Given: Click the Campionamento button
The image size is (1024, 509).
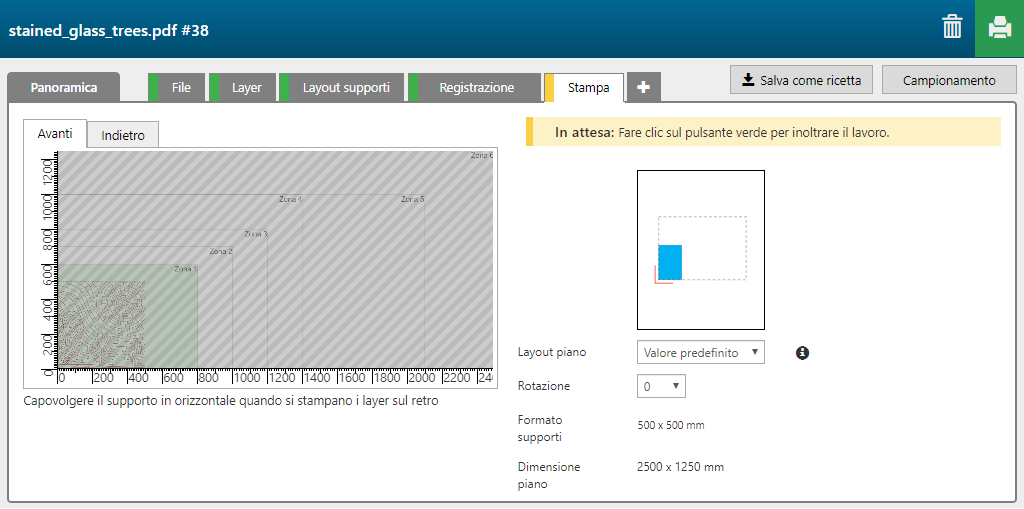Looking at the screenshot, I should pos(949,80).
